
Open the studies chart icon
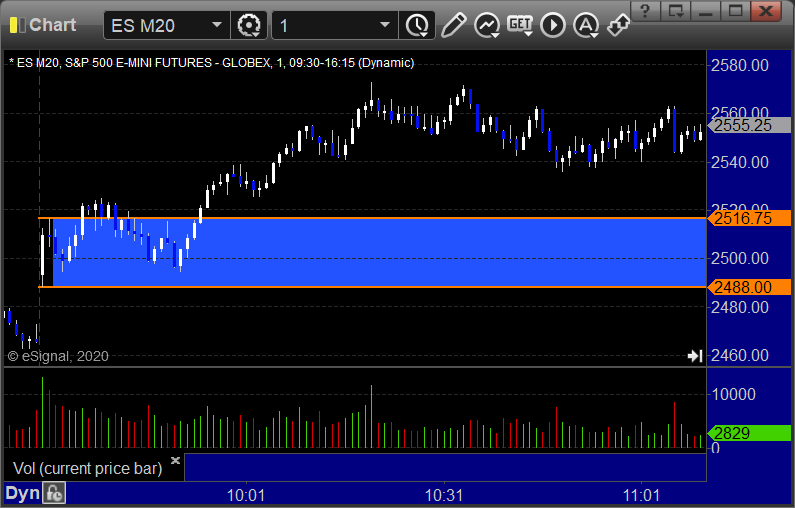click(487, 25)
